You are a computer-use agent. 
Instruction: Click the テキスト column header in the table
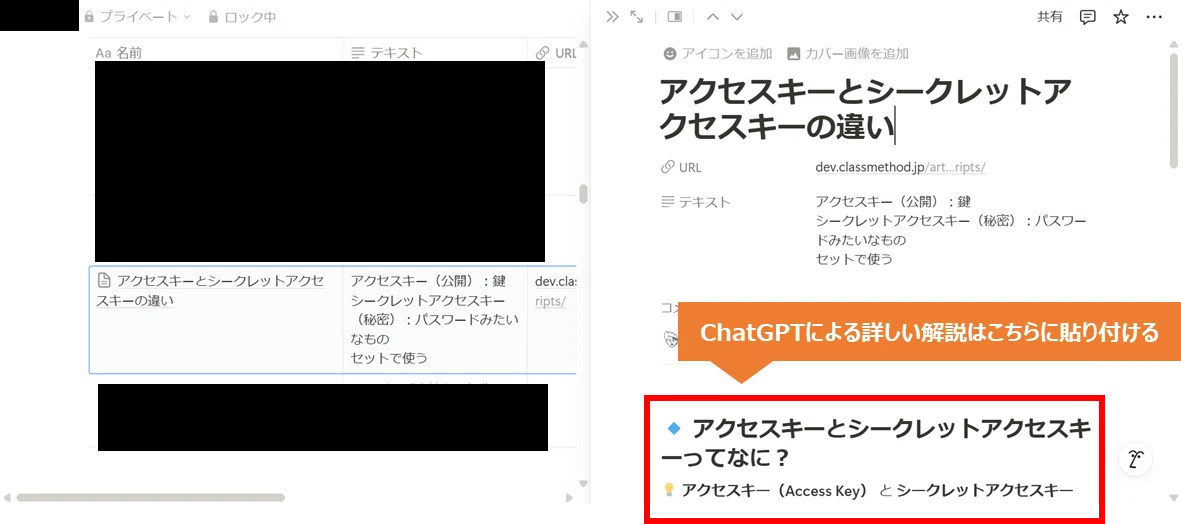point(387,53)
